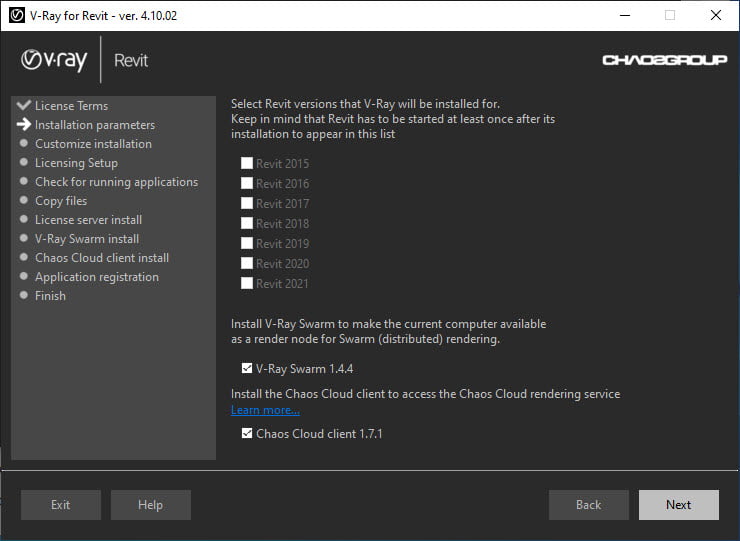Click the Revit label in header

tap(131, 60)
